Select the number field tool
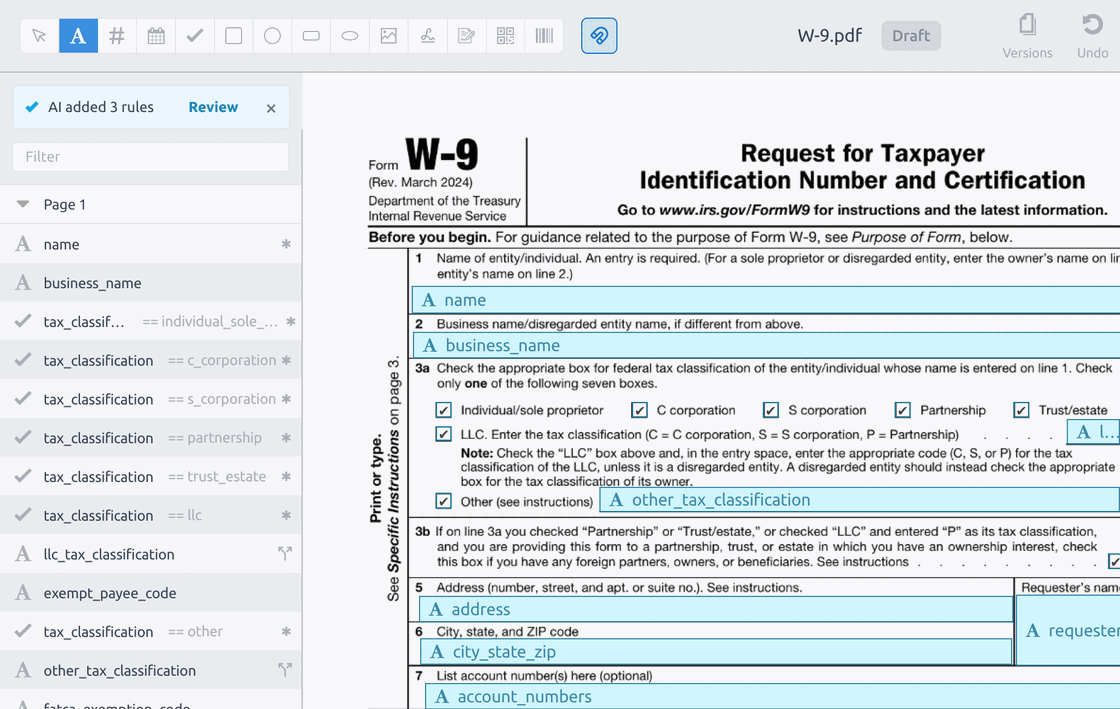Viewport: 1120px width, 709px height. click(x=116, y=36)
